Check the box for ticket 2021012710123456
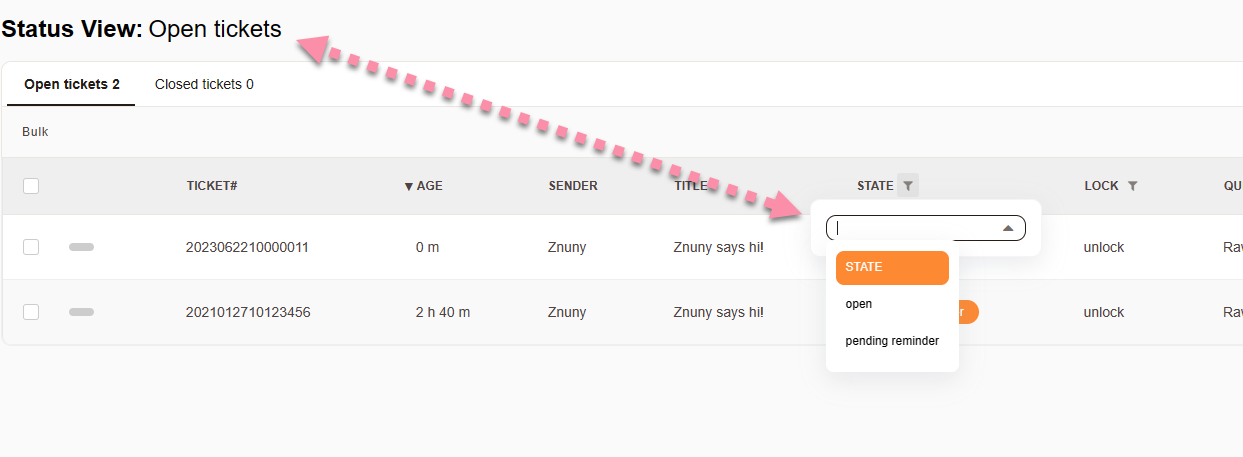This screenshot has width=1243, height=457. (31, 312)
